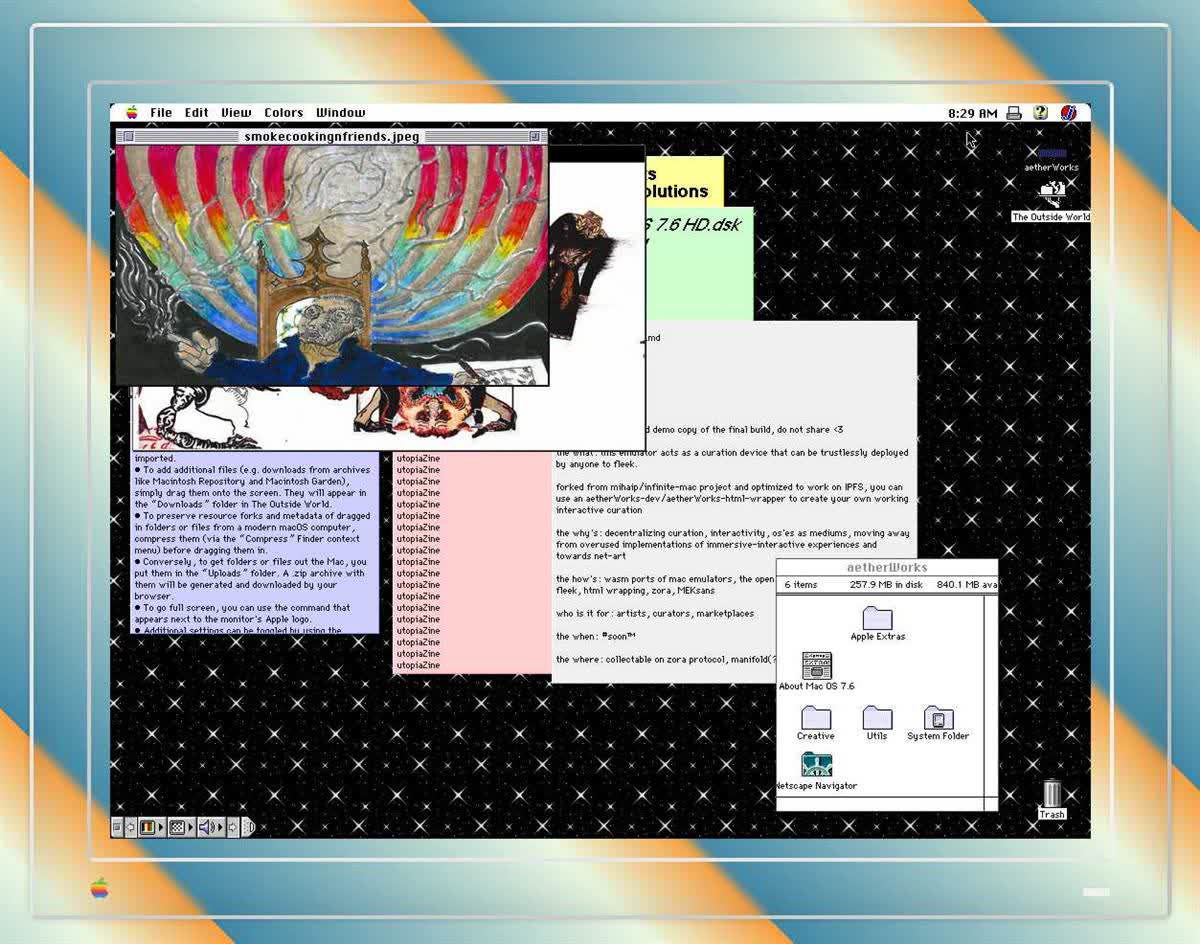Click the Apple logo on the monitor bezel
Viewport: 1200px width, 944px height.
[x=99, y=888]
